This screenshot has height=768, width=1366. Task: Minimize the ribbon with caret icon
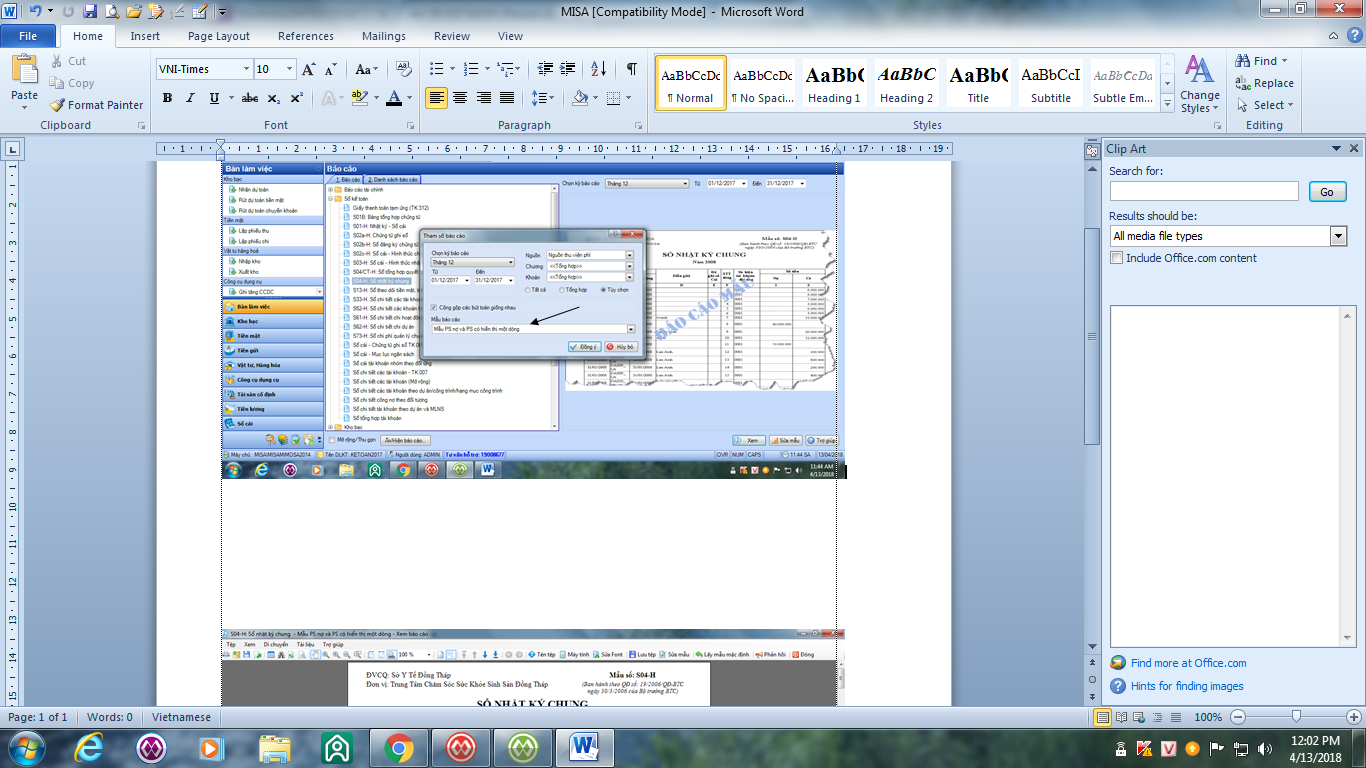(x=1333, y=36)
